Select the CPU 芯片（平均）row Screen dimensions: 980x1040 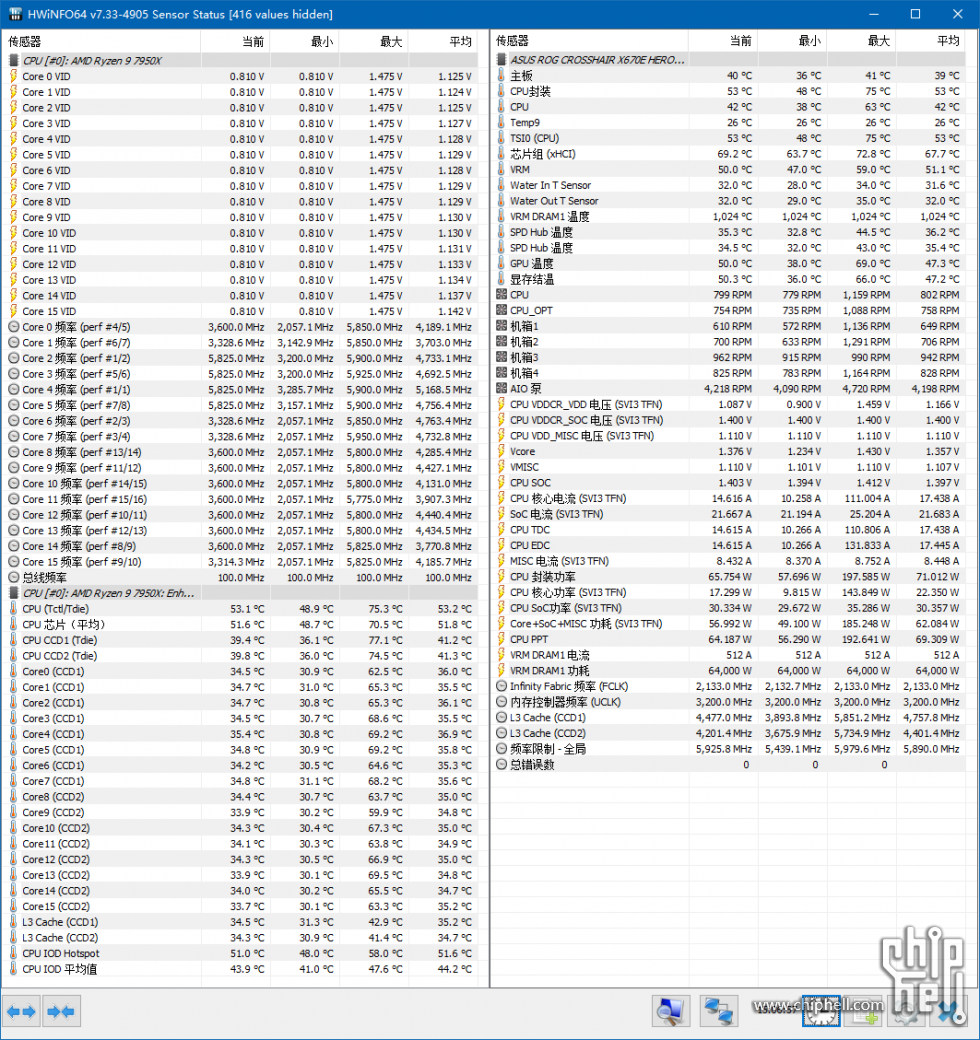pos(240,625)
